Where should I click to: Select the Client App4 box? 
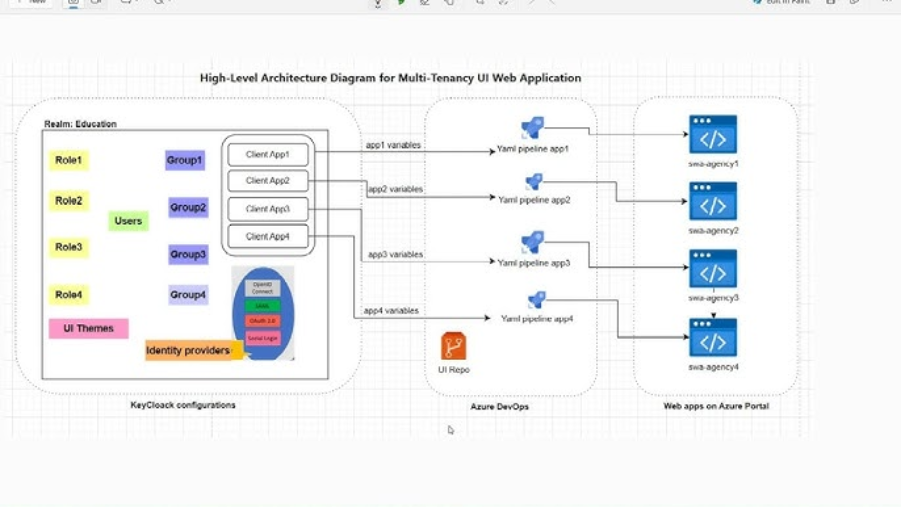tap(267, 236)
